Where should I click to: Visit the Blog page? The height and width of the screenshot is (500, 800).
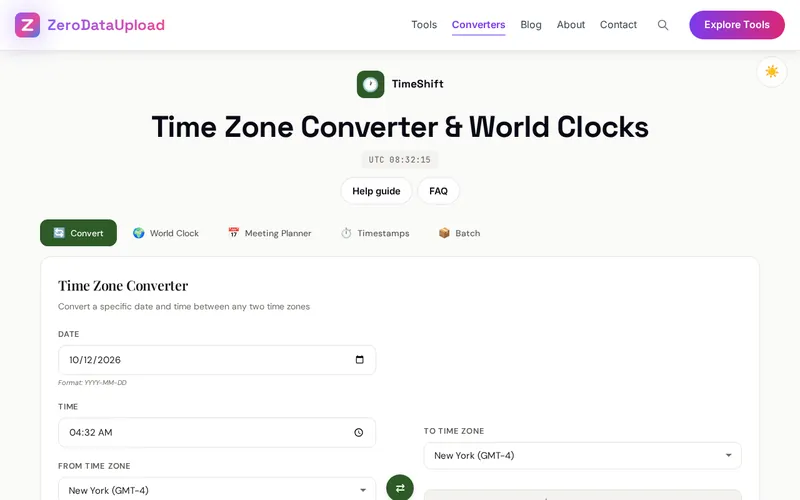pos(531,25)
